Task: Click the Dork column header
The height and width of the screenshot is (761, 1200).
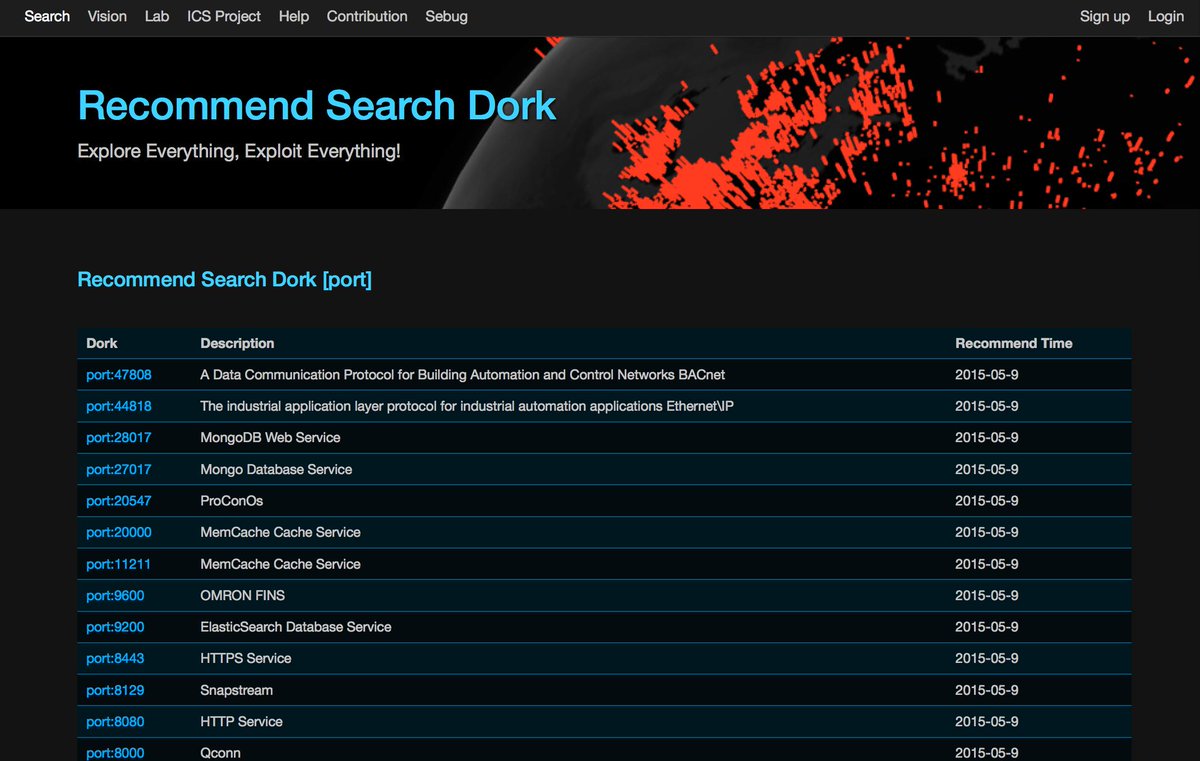Action: pos(102,343)
